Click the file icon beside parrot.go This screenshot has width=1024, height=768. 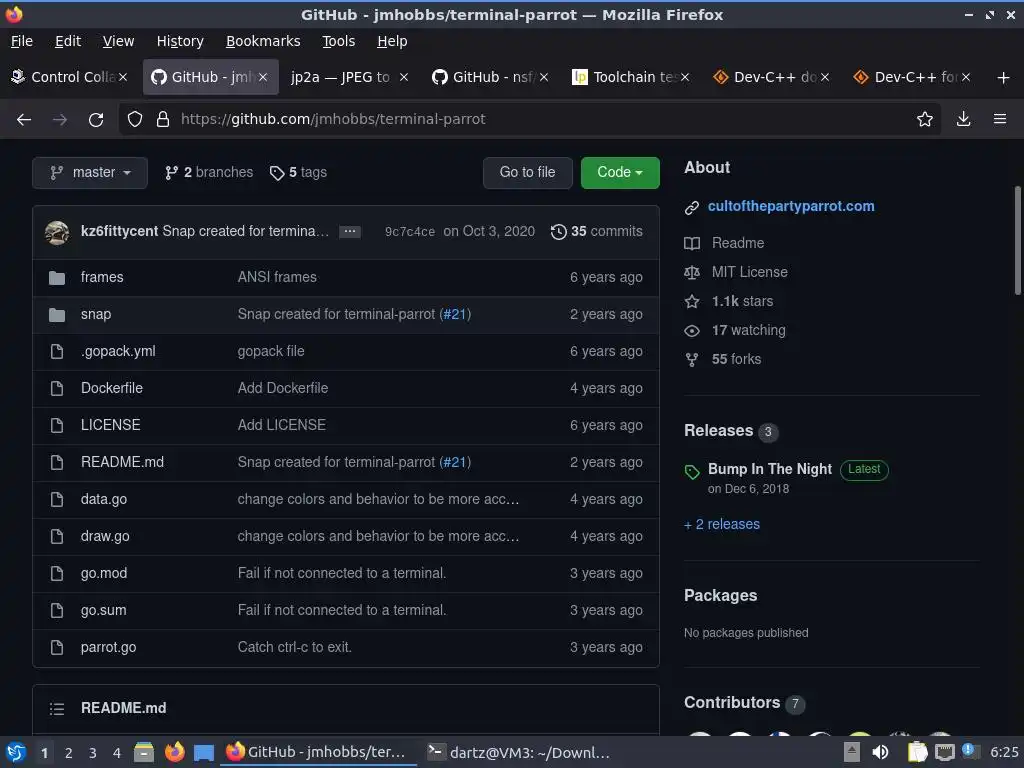coord(57,648)
